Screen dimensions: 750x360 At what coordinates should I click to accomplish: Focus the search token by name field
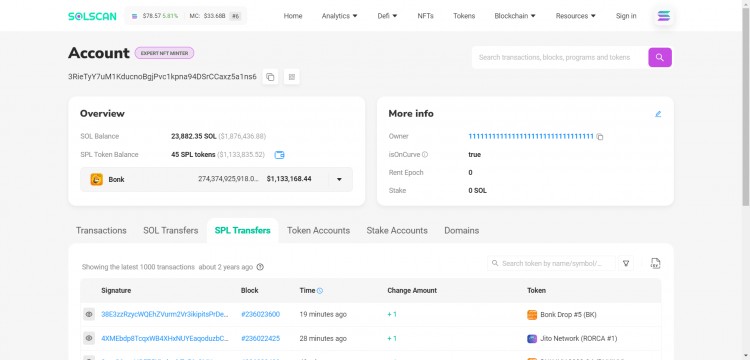coord(551,263)
